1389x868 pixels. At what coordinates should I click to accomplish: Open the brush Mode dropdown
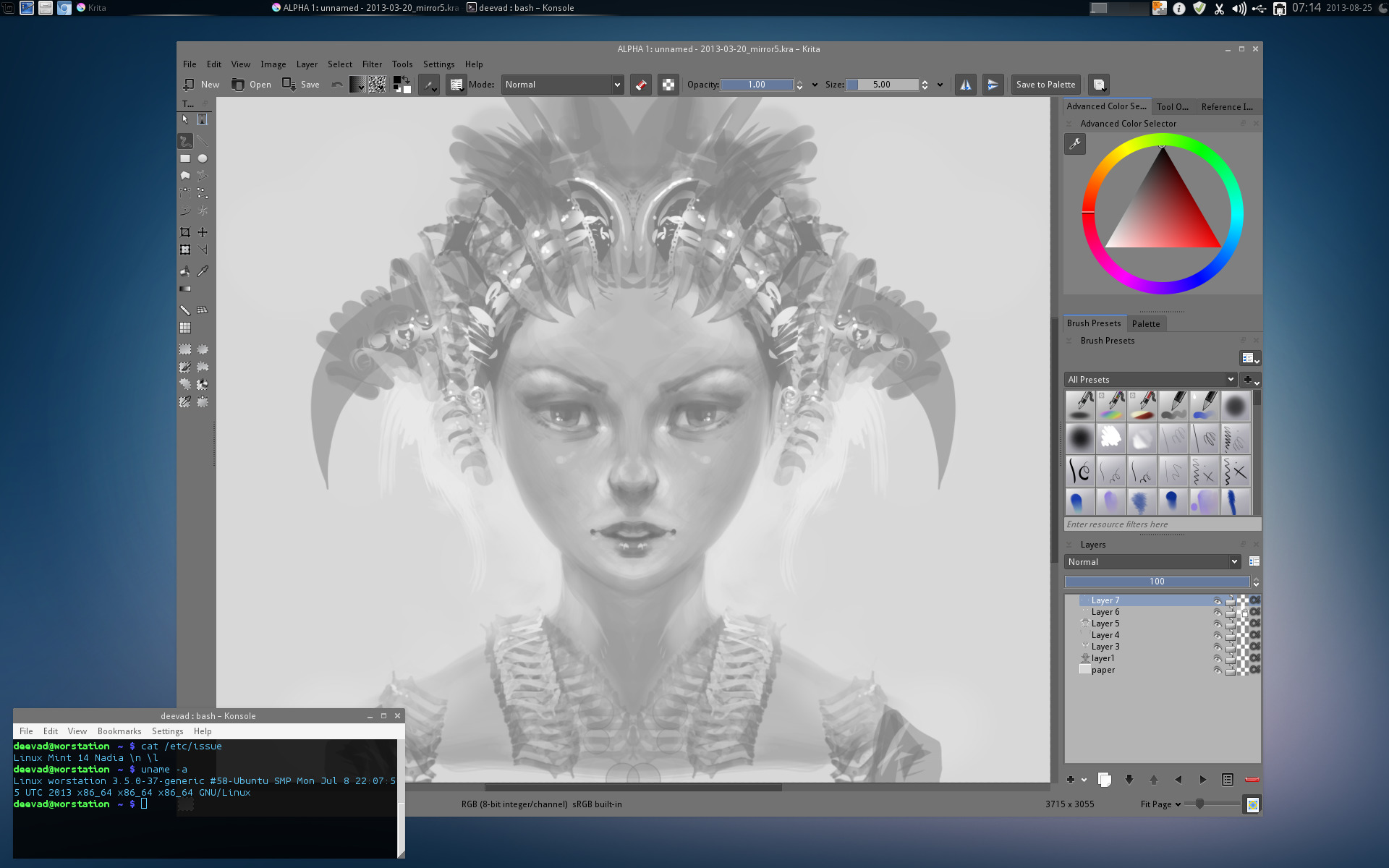click(x=562, y=85)
